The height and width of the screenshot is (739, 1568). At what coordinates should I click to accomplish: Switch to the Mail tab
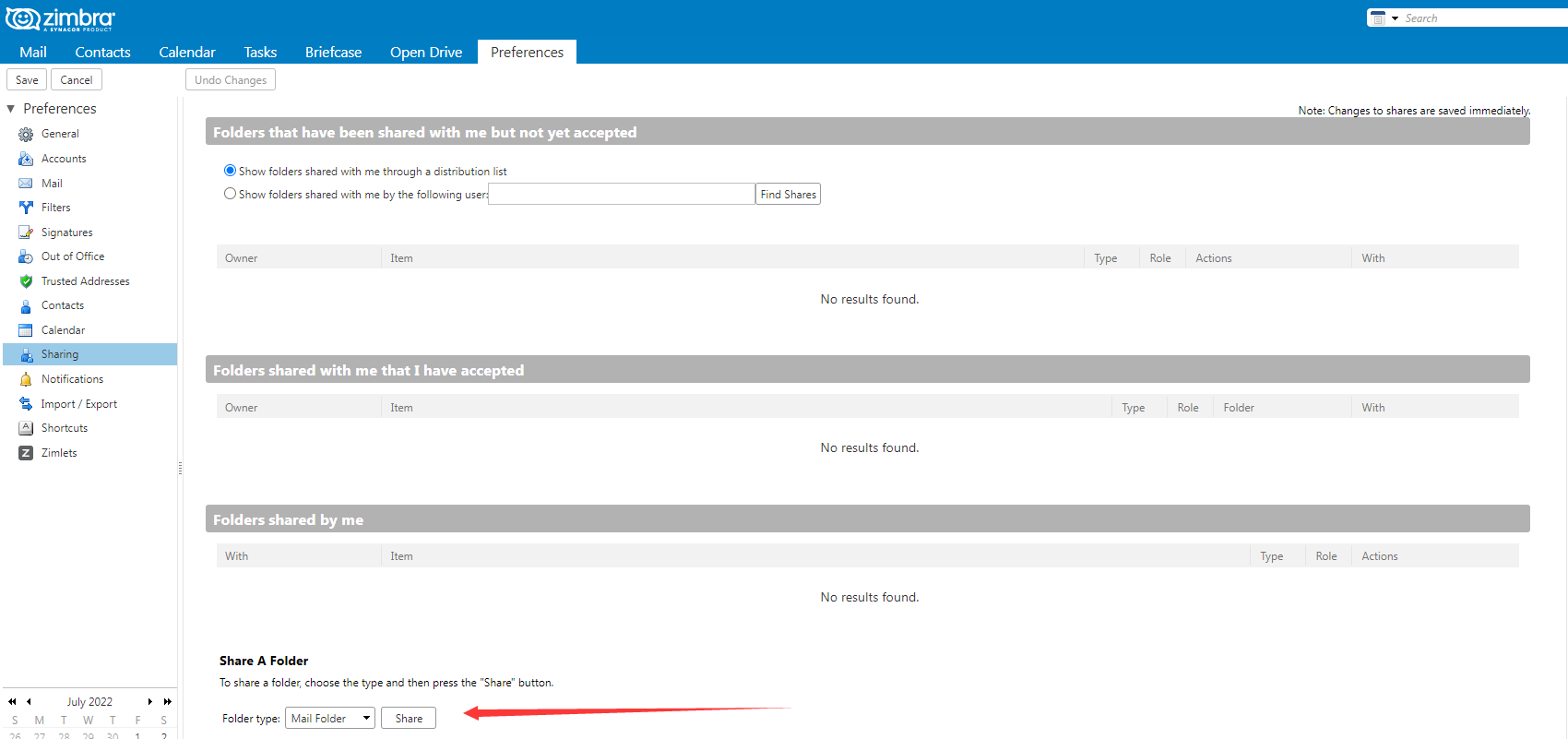coord(33,53)
